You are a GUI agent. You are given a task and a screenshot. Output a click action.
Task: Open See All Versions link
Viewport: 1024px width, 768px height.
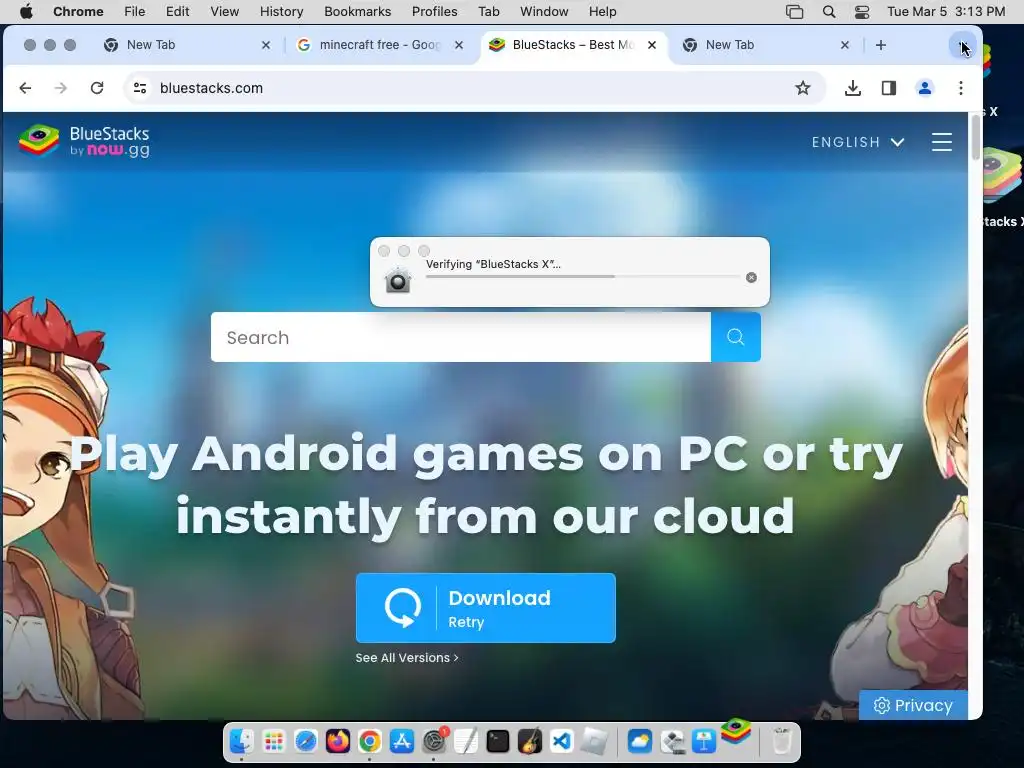[407, 658]
